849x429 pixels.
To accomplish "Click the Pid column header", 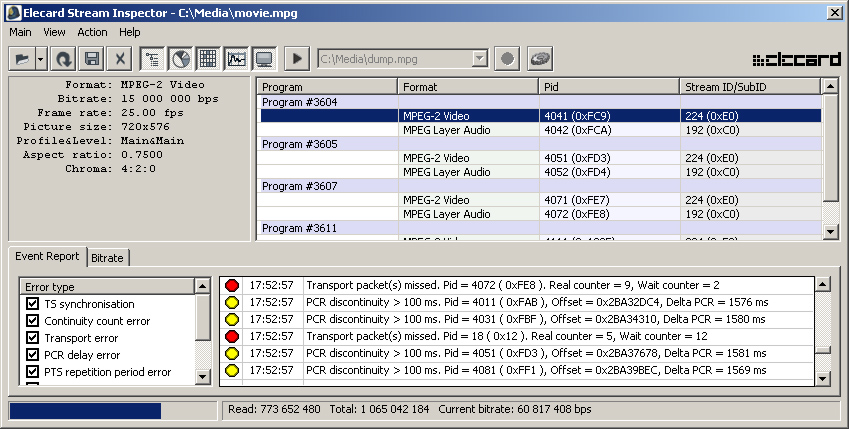I will point(608,87).
